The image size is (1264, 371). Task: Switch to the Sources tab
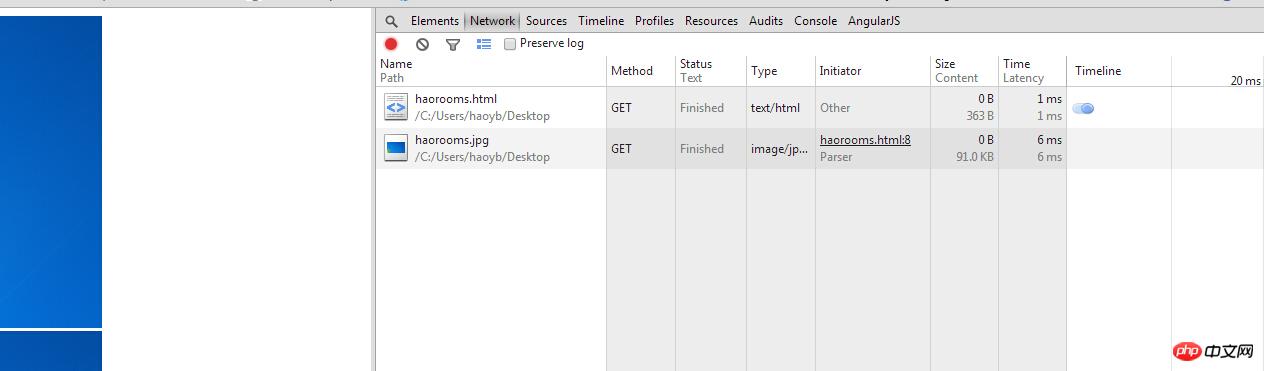click(x=546, y=21)
